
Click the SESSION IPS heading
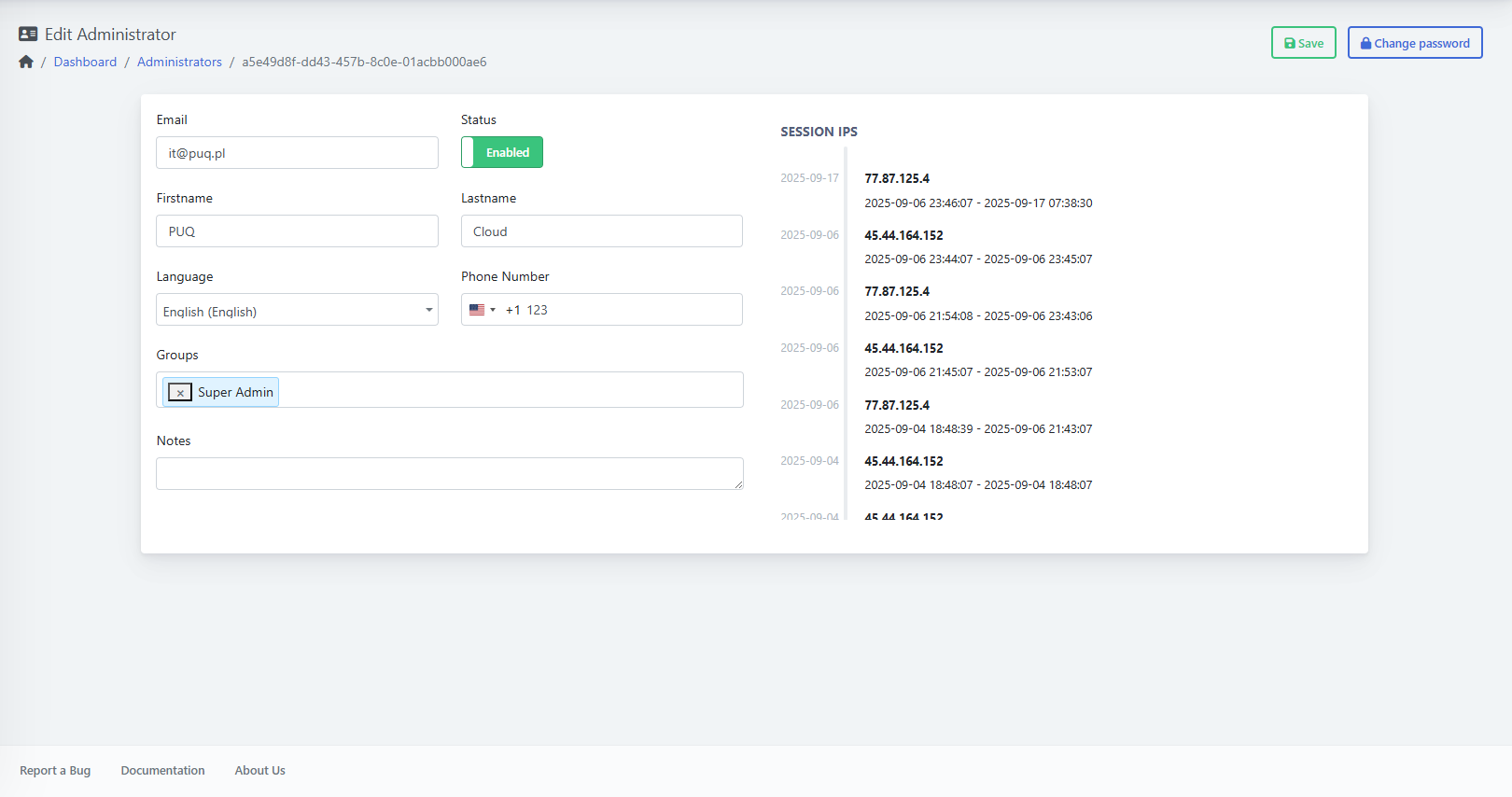pos(819,132)
